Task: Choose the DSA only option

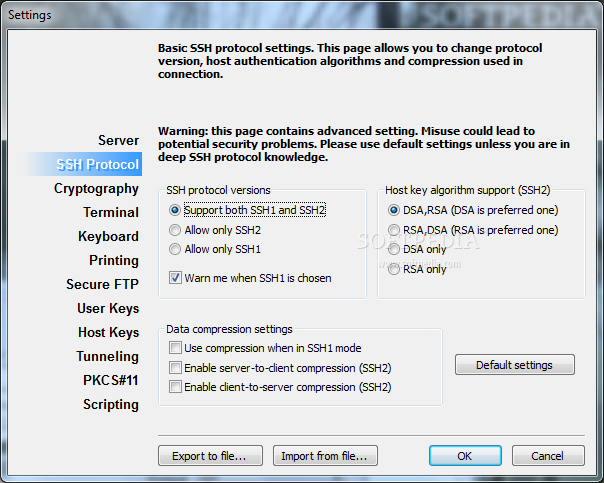Action: [x=393, y=249]
